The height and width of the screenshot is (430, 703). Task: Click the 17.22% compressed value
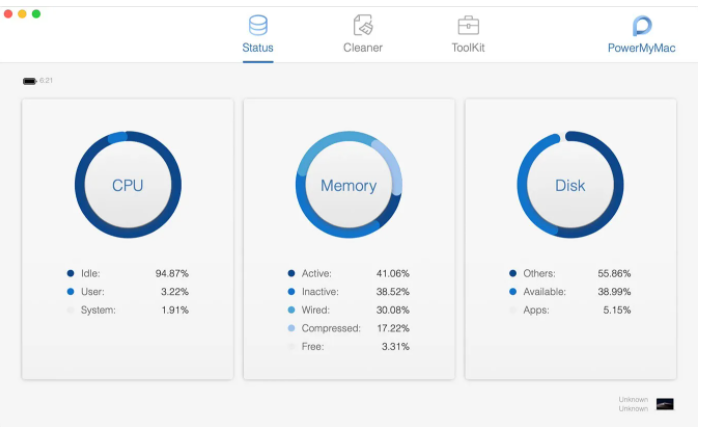point(393,328)
